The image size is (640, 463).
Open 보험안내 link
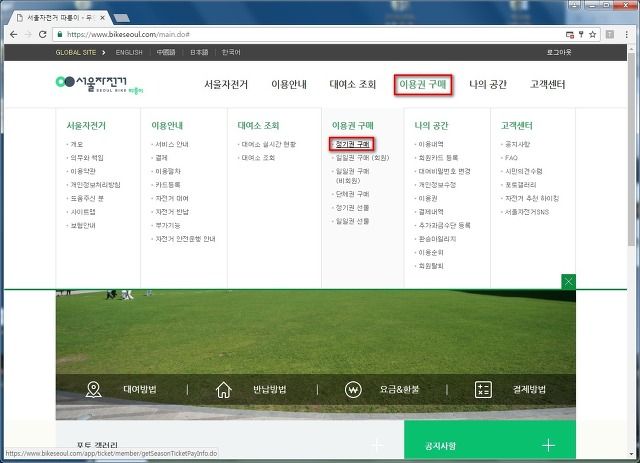[83, 225]
